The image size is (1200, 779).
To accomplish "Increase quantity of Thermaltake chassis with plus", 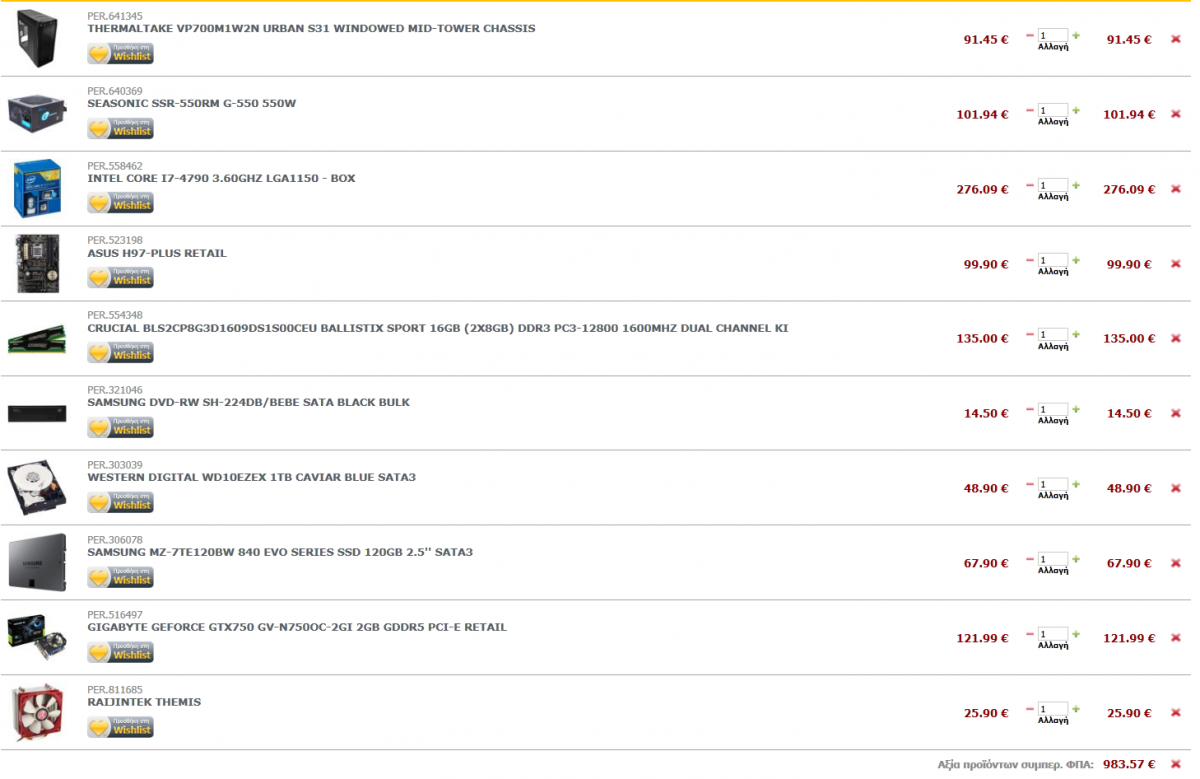I will point(1076,35).
